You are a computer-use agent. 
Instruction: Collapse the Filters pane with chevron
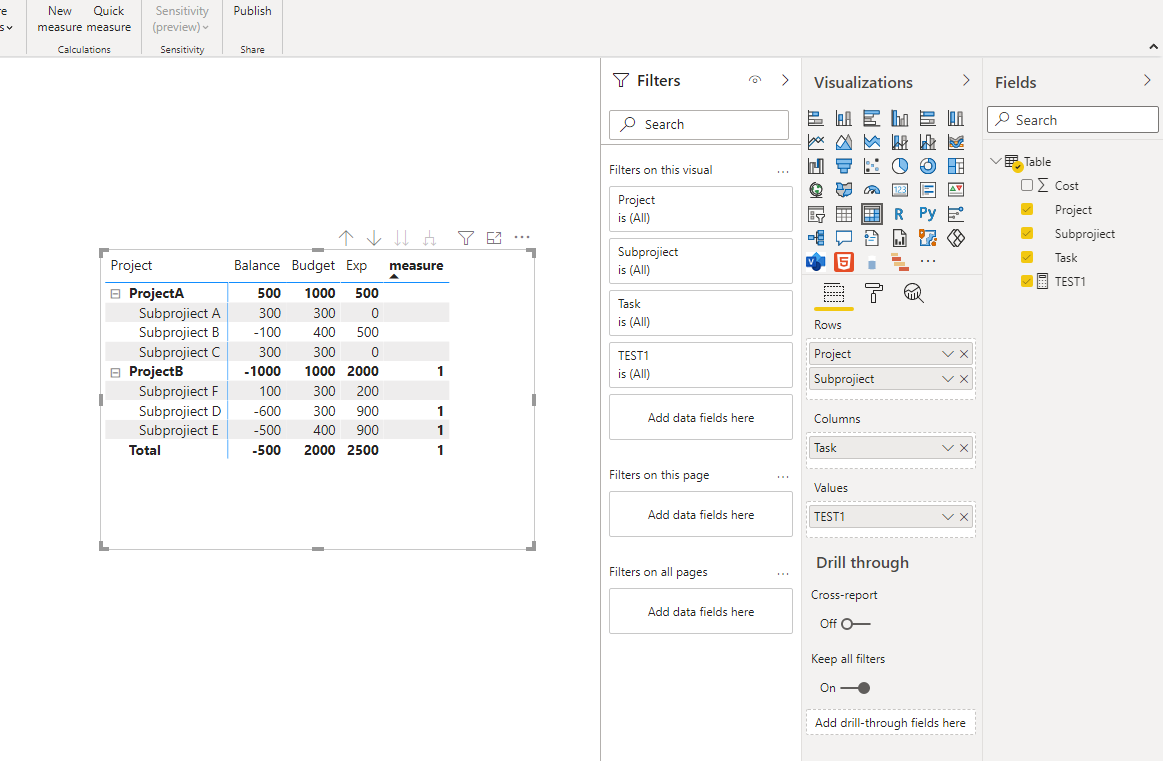(785, 80)
